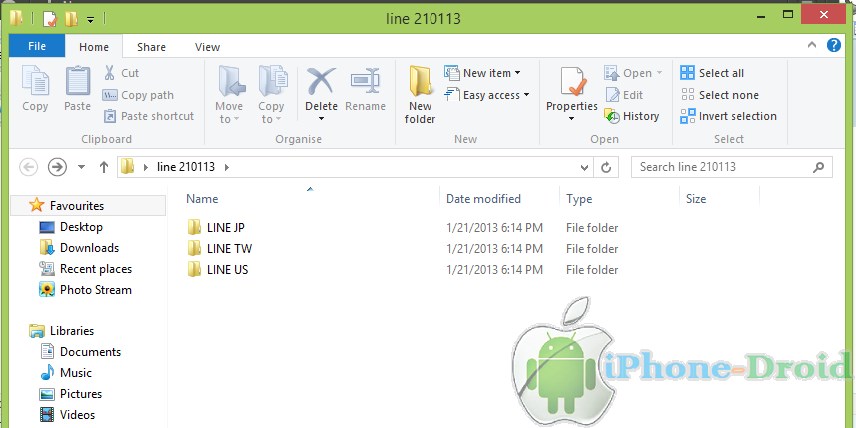This screenshot has height=428, width=856.
Task: Expand the Properties dropdown arrow
Action: 572,118
